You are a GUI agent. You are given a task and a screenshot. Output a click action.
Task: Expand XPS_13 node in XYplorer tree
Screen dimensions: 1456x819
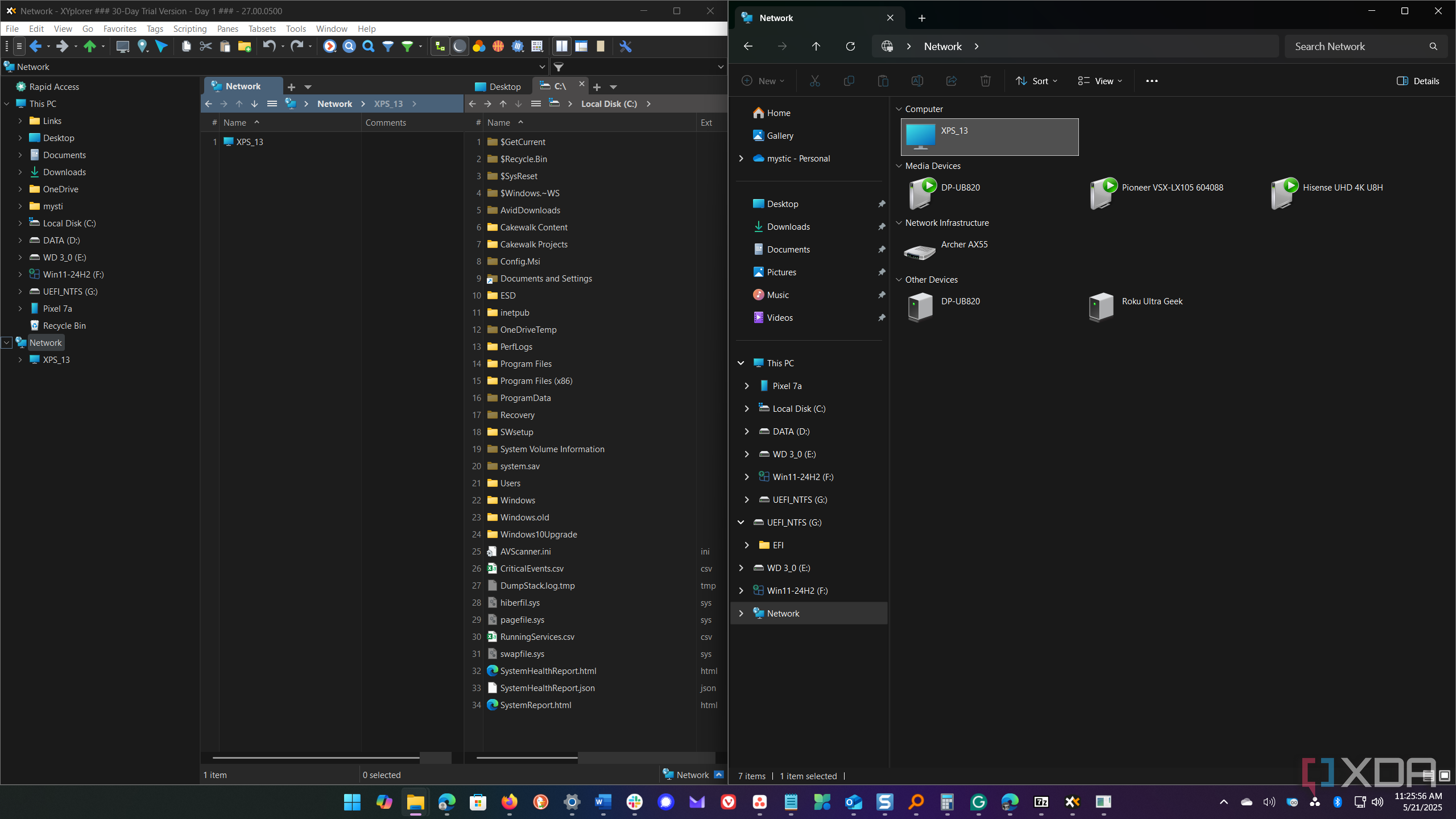20,360
